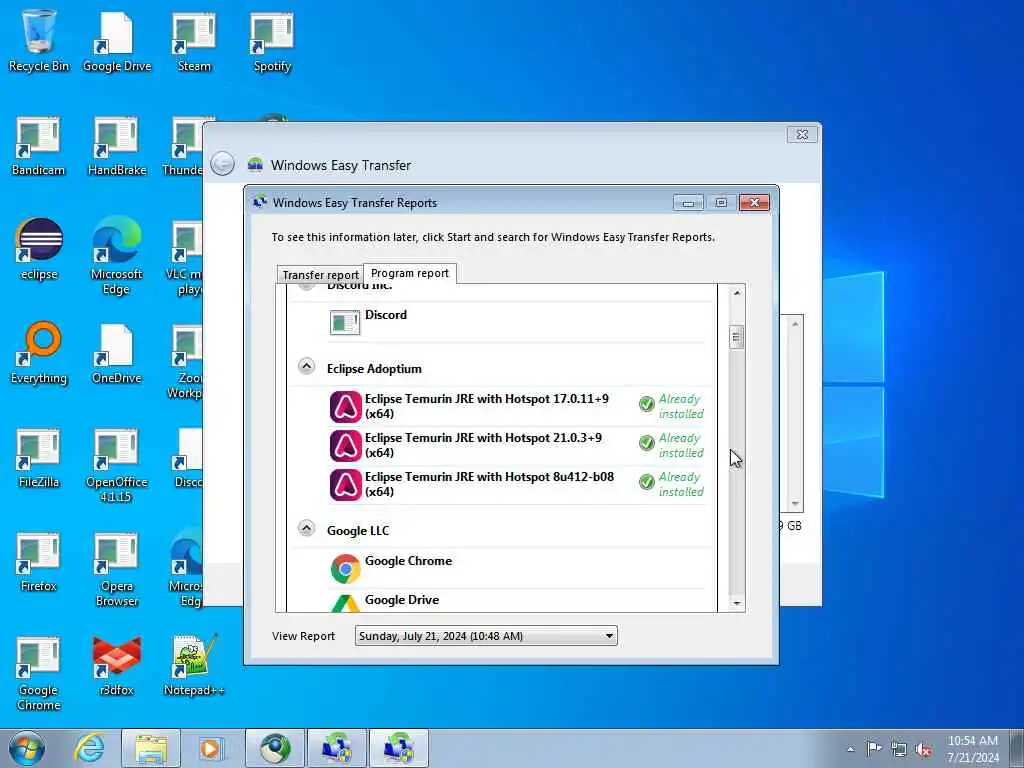Click the Eclipse Temurin JRE 17.0.11+9 icon
Image resolution: width=1024 pixels, height=768 pixels.
click(x=345, y=407)
